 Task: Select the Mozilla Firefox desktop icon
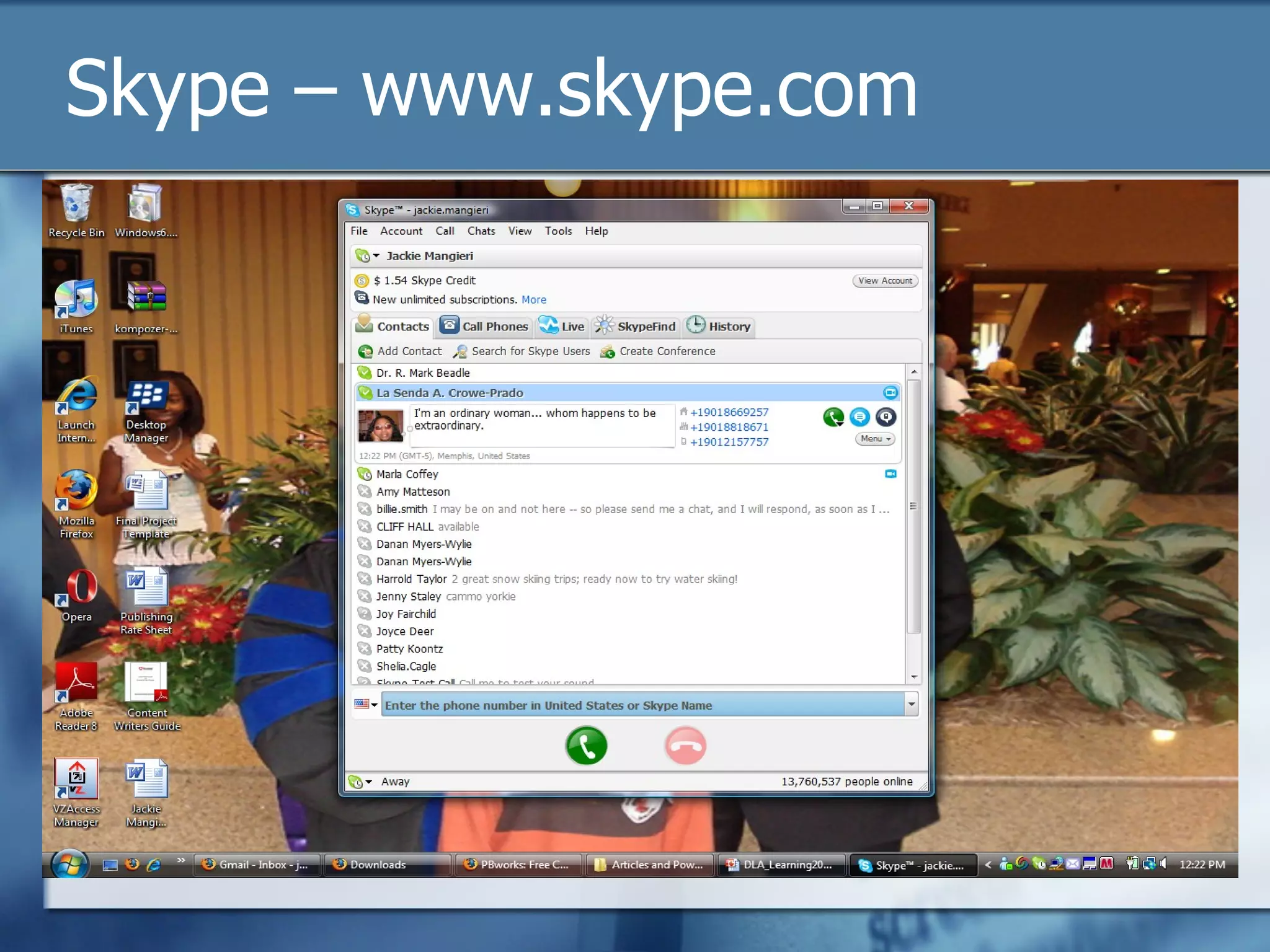click(x=76, y=505)
